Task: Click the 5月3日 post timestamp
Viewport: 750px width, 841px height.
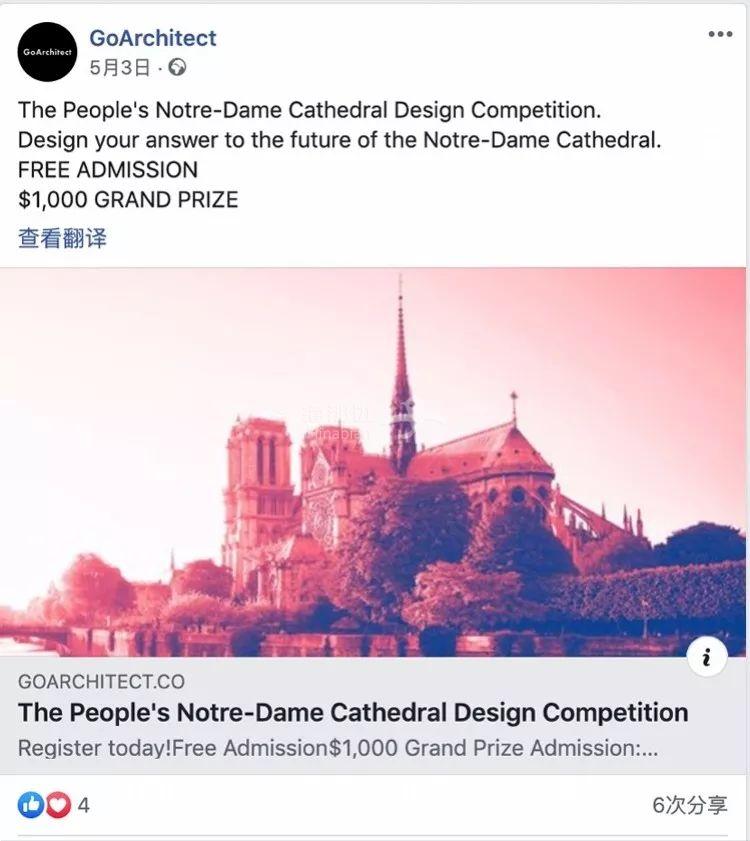Action: click(x=120, y=68)
